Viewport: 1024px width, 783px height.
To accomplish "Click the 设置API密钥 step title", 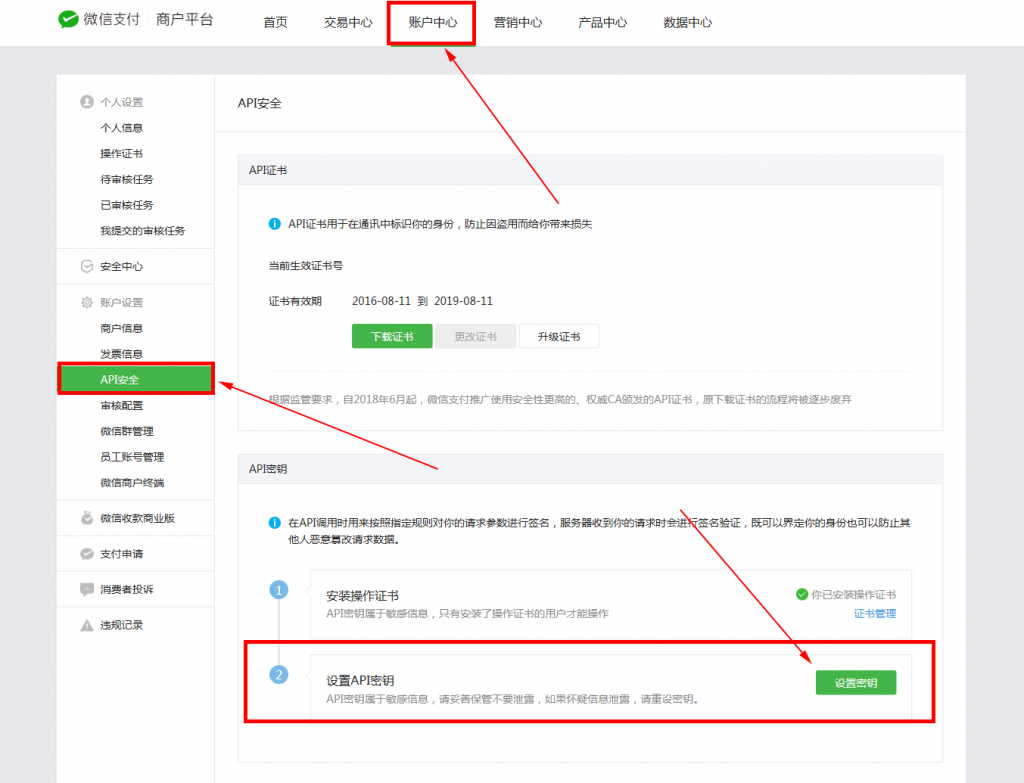I will click(360, 680).
